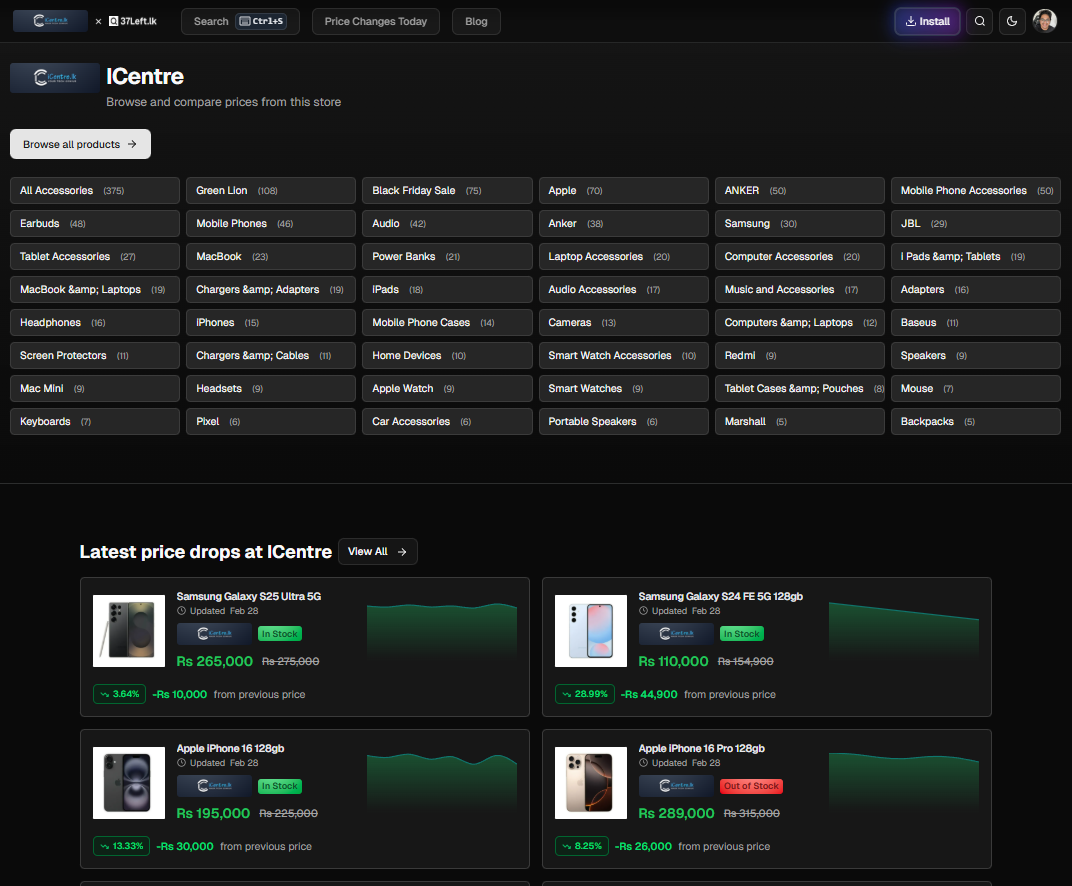
Task: Select the Mobile Phones category
Action: pyautogui.click(x=270, y=223)
